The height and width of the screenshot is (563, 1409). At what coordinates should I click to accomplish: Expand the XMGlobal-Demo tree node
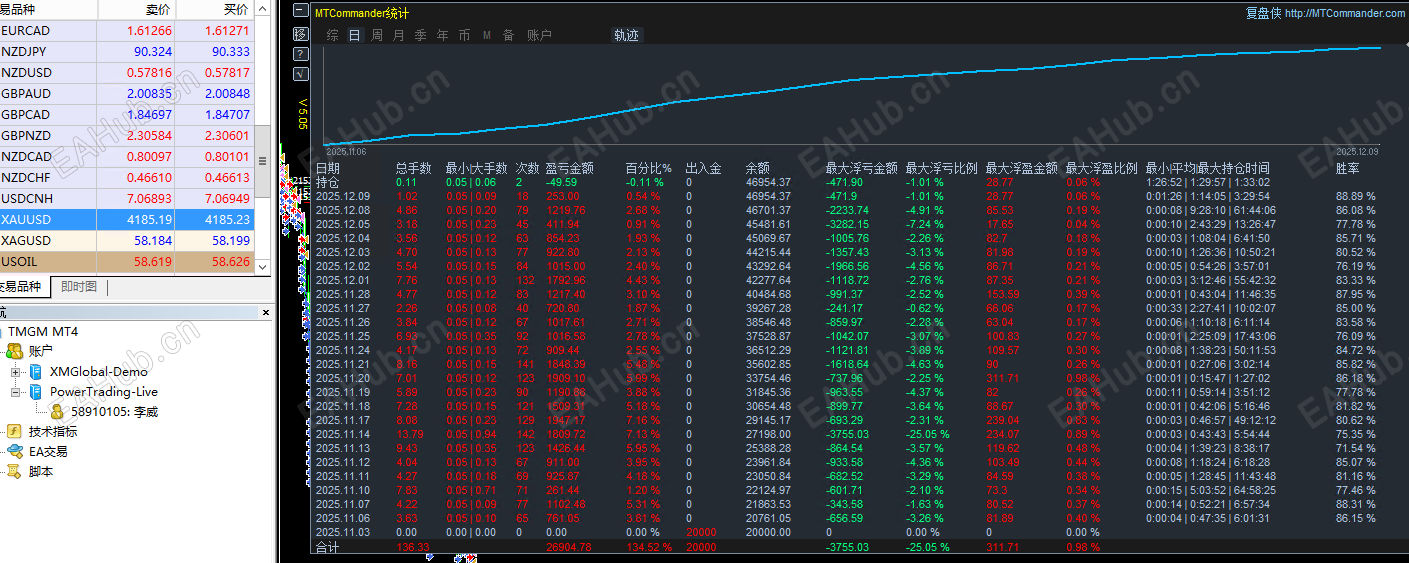click(15, 372)
